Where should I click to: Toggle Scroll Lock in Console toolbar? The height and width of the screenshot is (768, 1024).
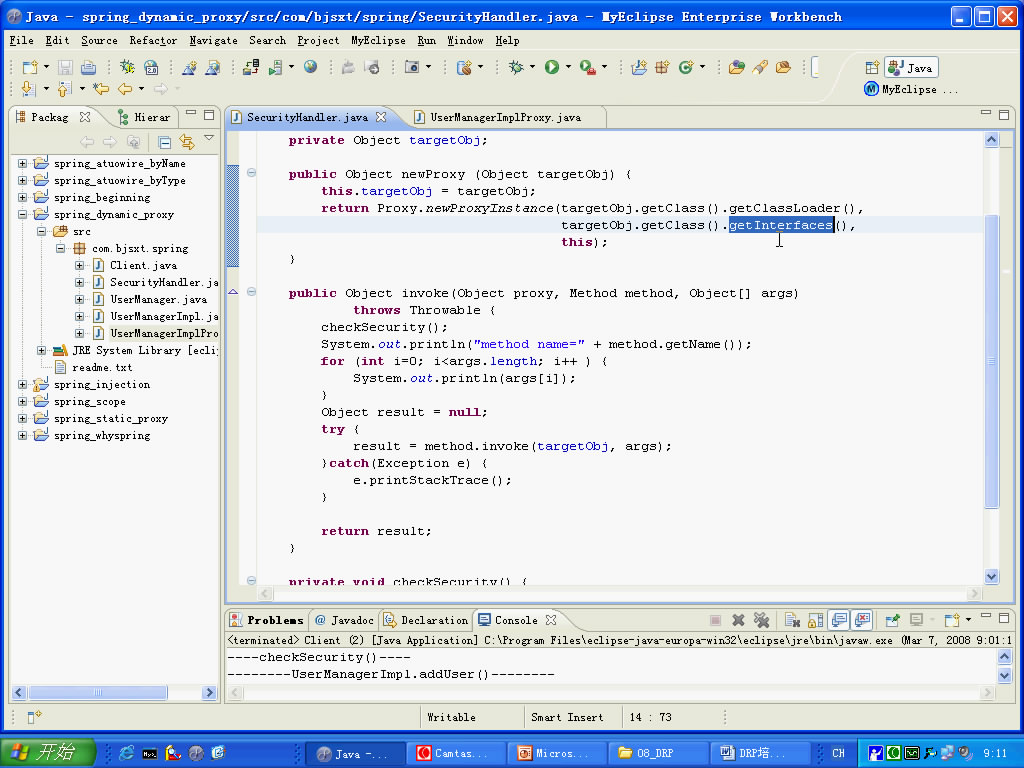816,620
